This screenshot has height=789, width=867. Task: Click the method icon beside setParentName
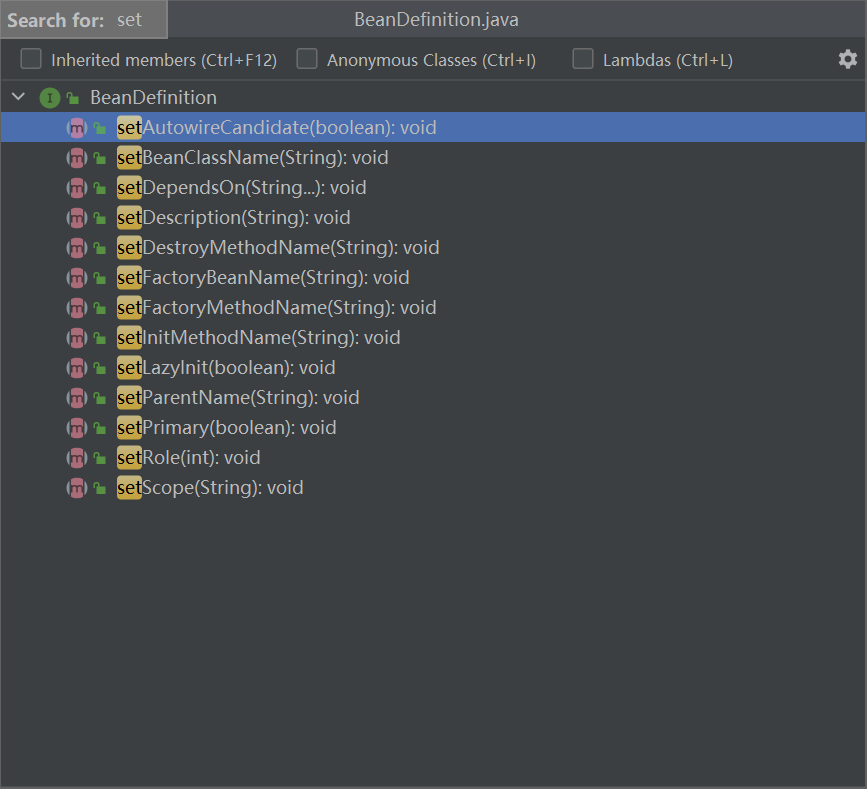(x=77, y=398)
